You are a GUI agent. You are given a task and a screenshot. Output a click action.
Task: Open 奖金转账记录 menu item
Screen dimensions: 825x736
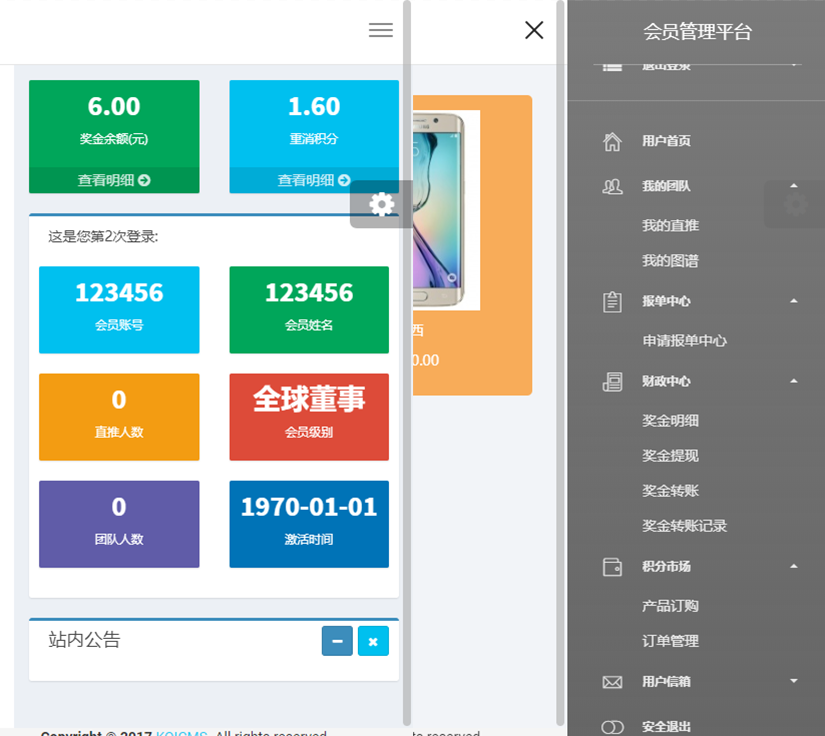click(x=685, y=526)
